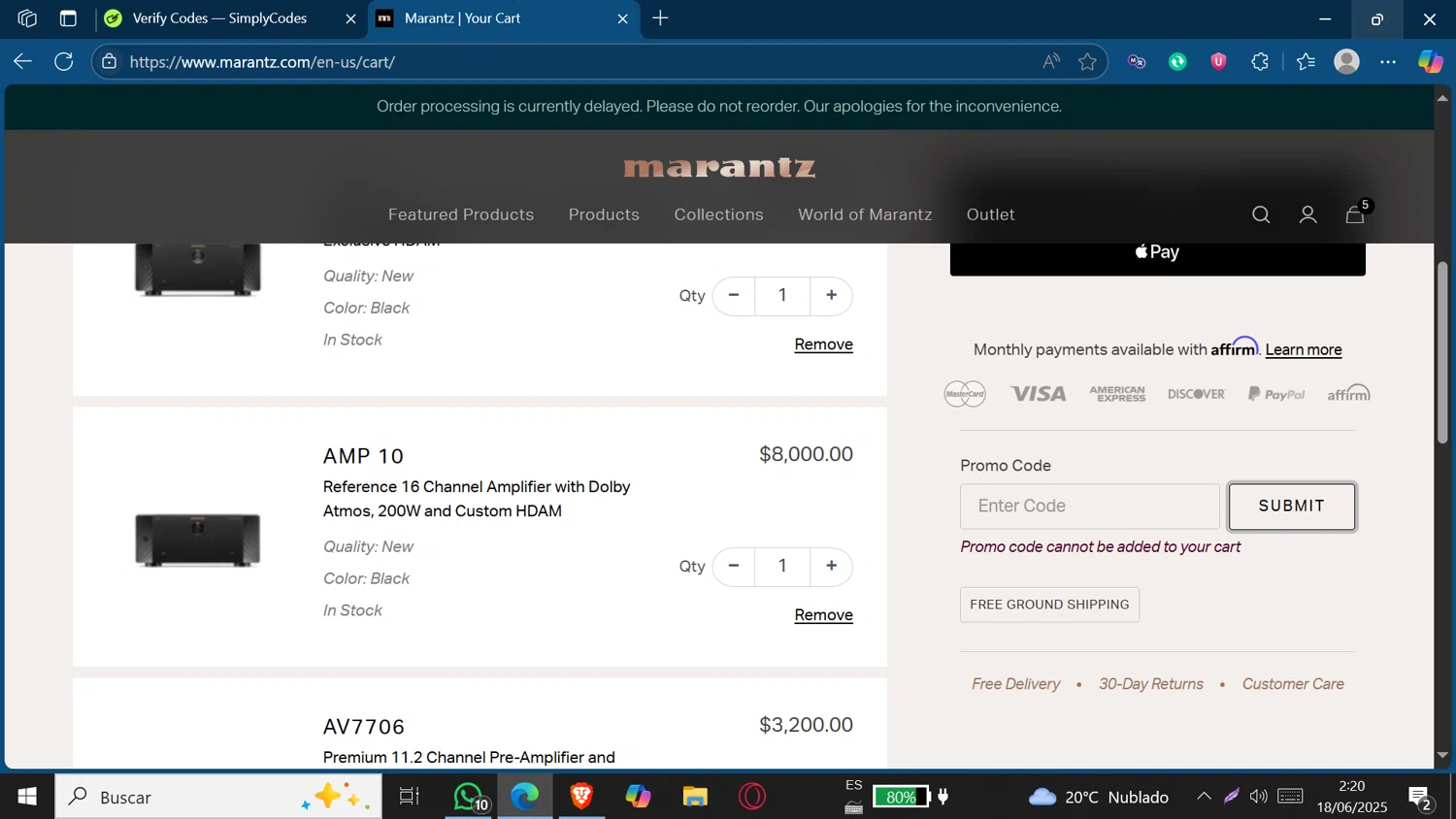Decrease quantity of first cart item
Viewport: 1456px width, 819px height.
coord(734,295)
